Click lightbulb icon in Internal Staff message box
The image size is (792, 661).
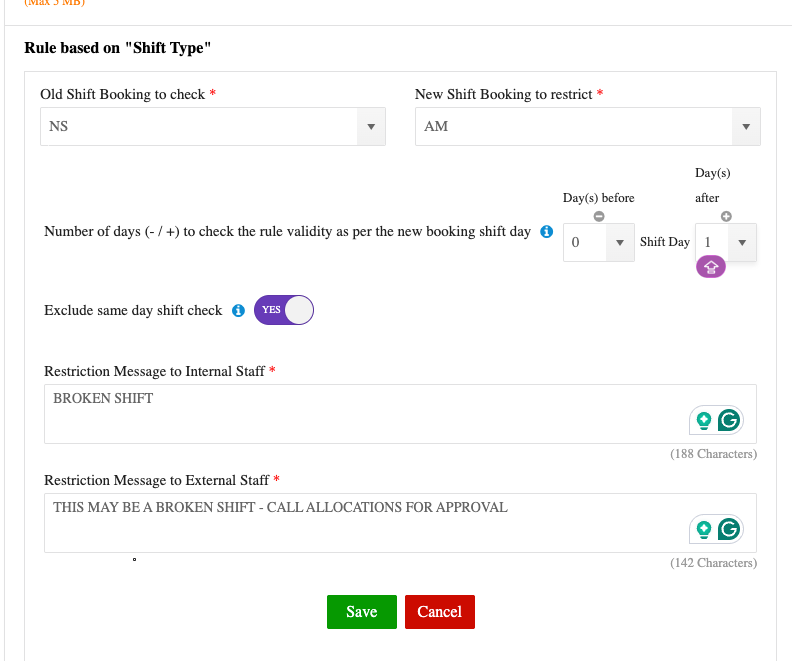tap(704, 421)
